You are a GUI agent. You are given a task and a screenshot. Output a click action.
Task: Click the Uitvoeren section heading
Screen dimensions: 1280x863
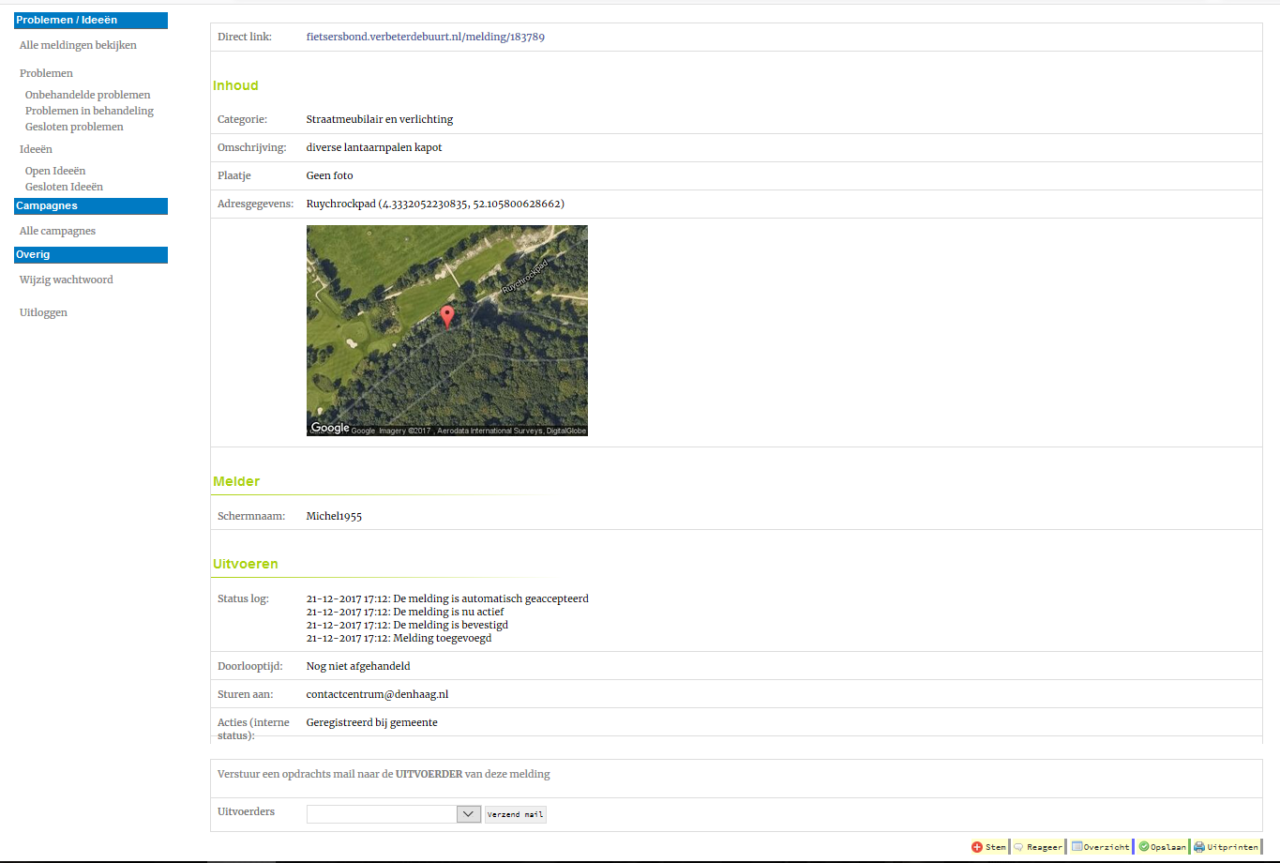coord(245,565)
